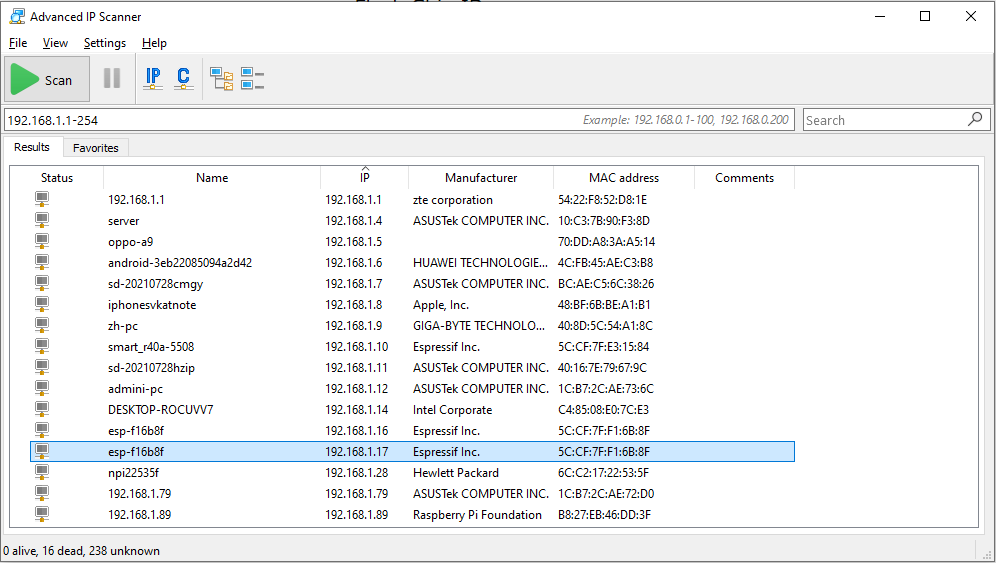This screenshot has width=996, height=563.
Task: Click the status icon for zh-pc
Action: pyautogui.click(x=42, y=325)
